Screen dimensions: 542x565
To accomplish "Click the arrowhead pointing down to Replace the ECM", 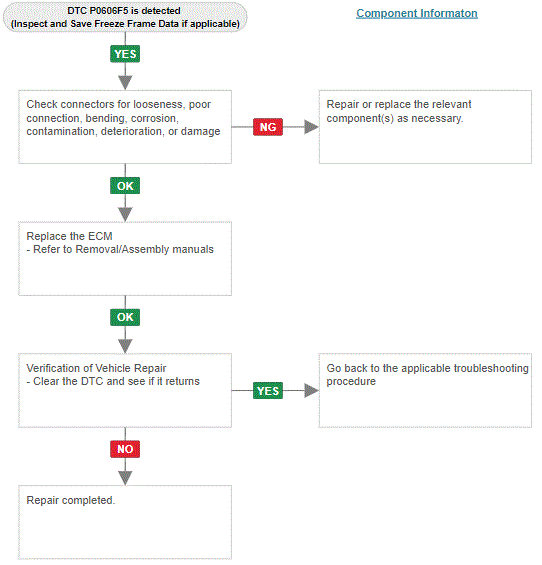I will click(125, 214).
